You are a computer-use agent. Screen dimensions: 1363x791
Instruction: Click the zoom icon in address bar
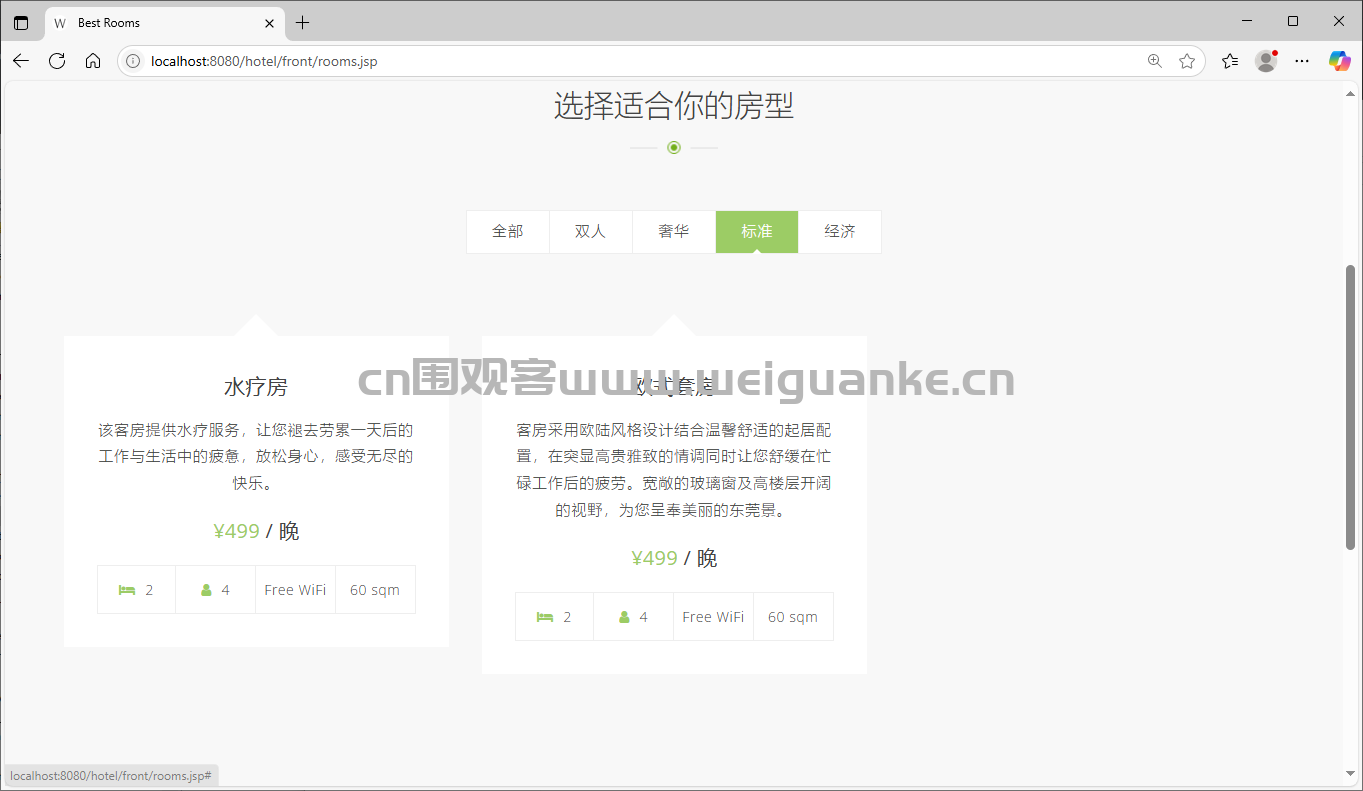coord(1155,61)
